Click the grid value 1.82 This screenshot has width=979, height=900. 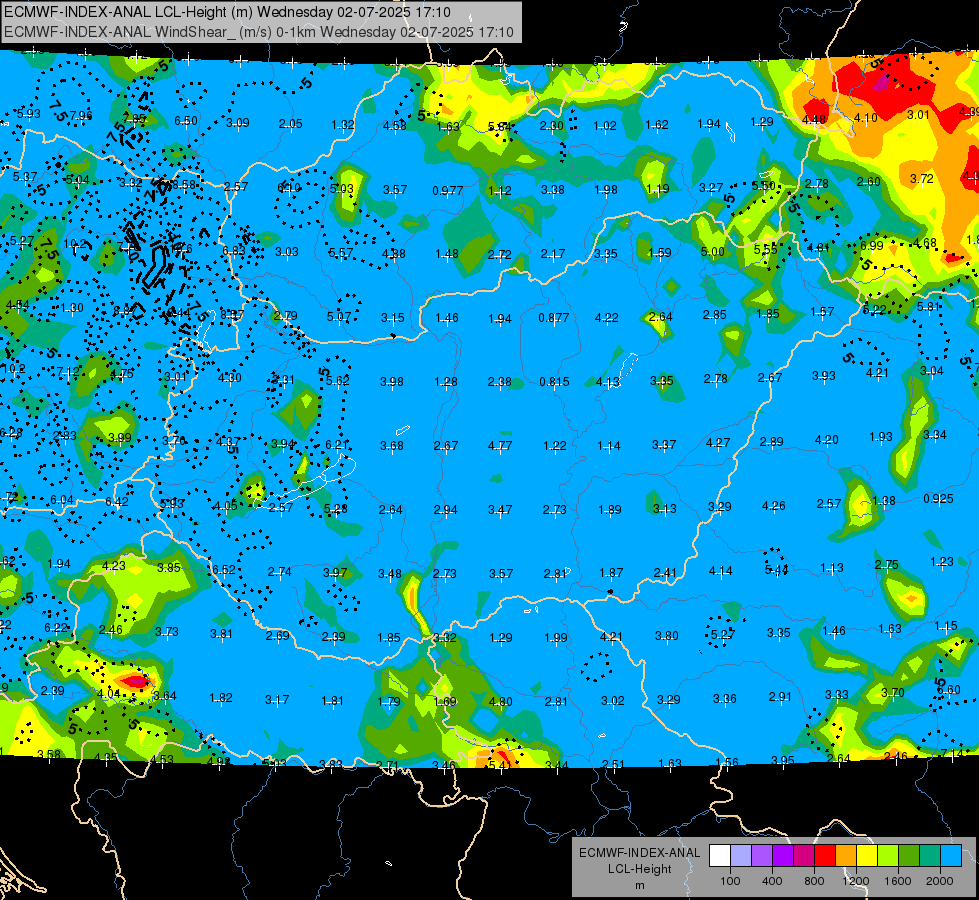tap(220, 698)
